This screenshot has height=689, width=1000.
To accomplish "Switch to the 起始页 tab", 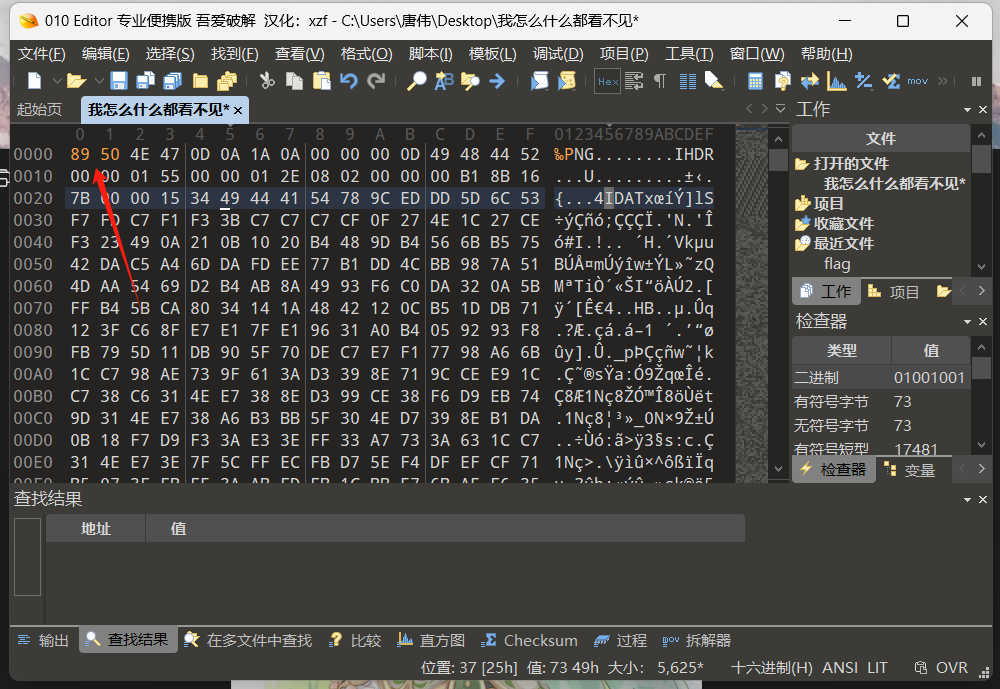I will coord(40,110).
